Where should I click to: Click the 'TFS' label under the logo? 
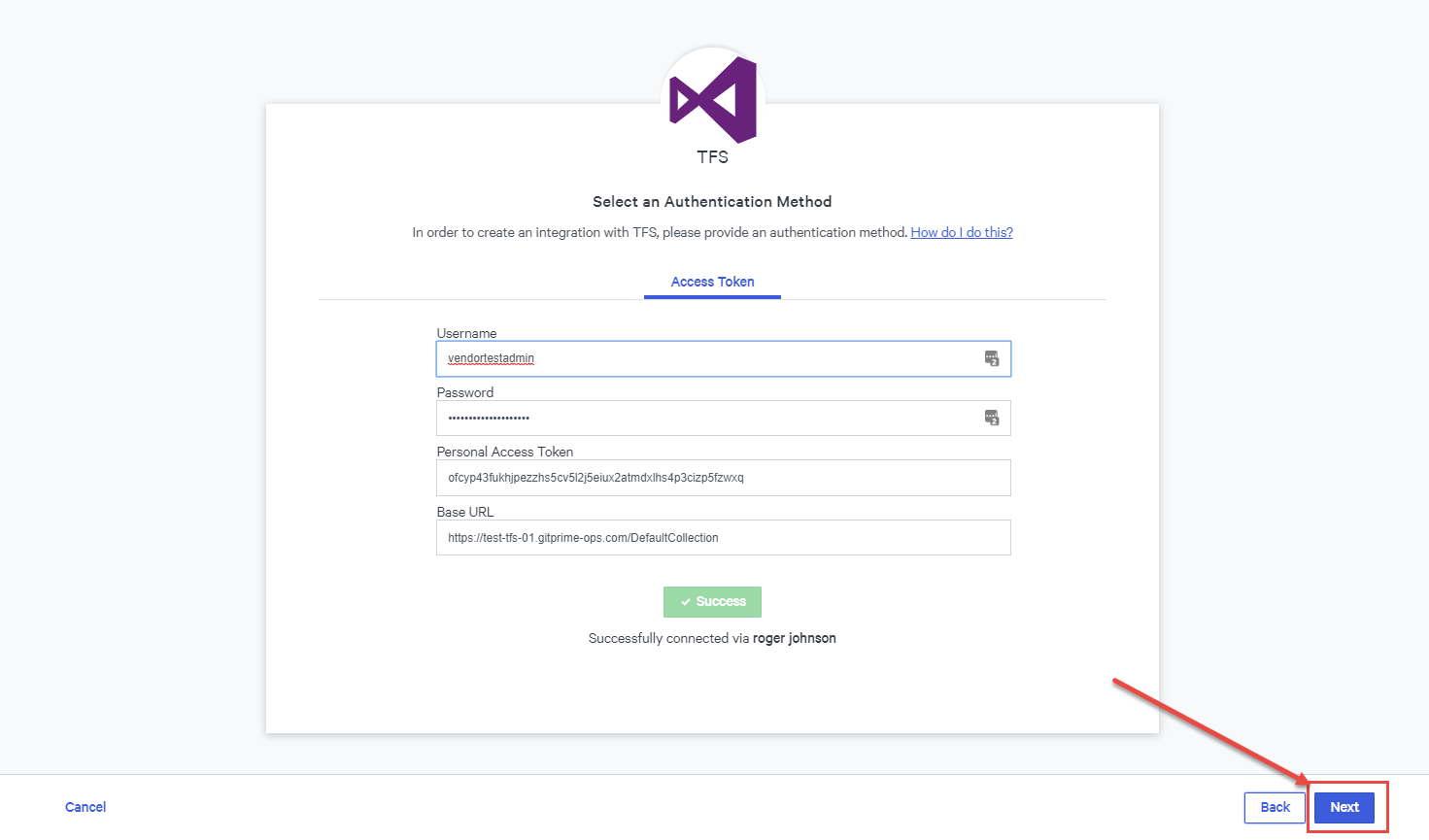pos(712,157)
